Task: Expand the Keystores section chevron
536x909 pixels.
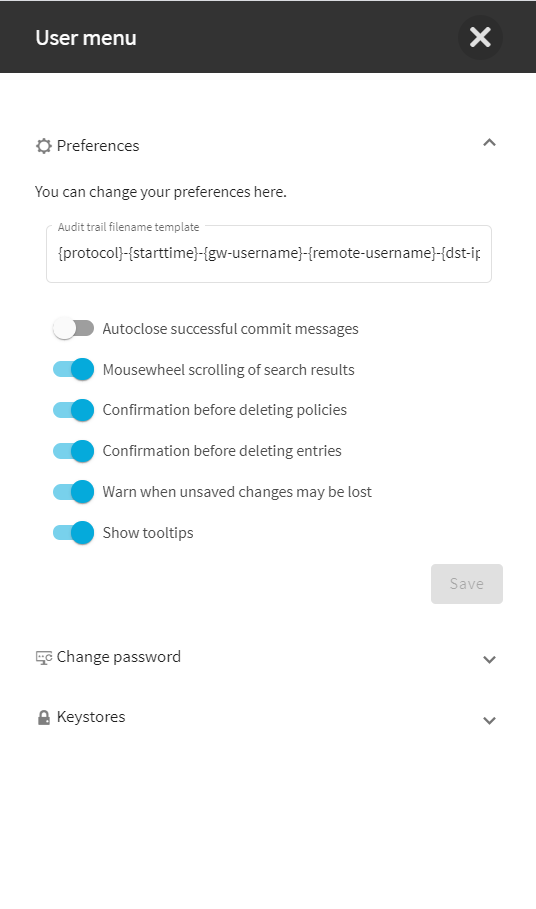Action: tap(489, 721)
